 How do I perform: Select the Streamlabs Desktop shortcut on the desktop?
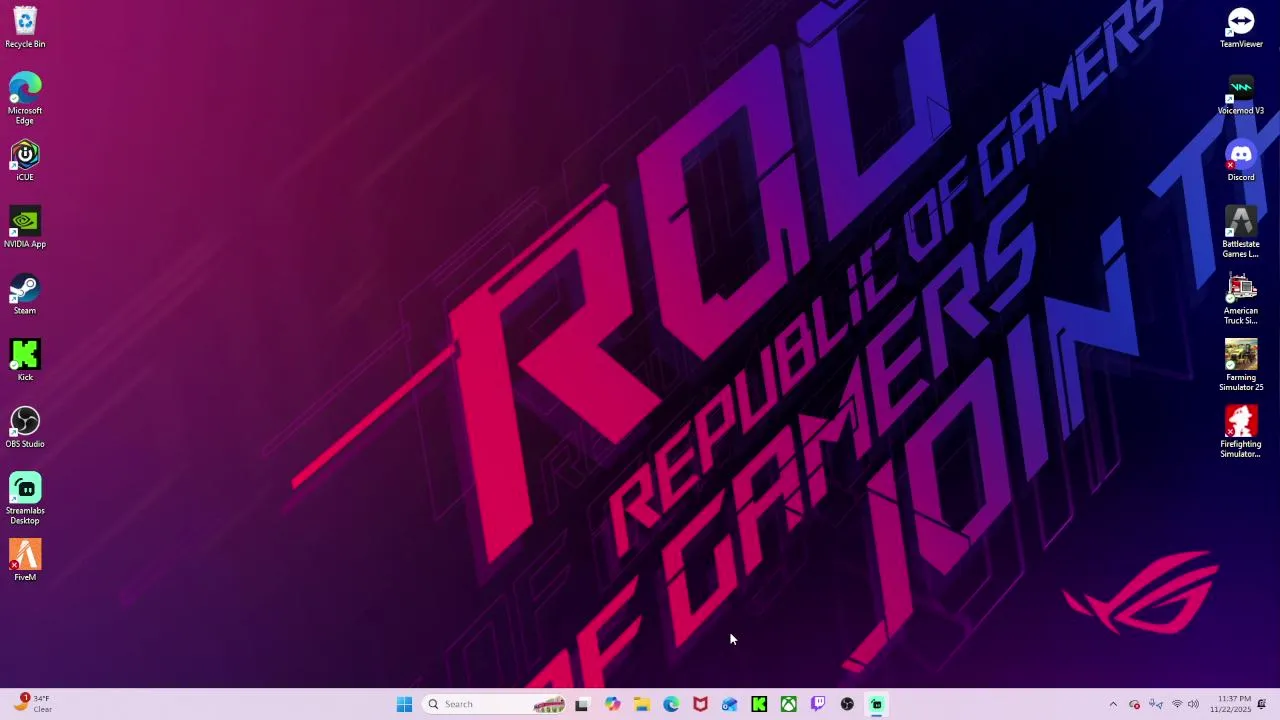pyautogui.click(x=25, y=499)
